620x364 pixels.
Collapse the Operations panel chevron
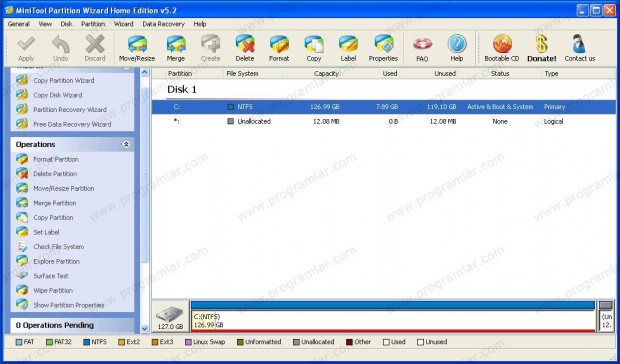click(126, 144)
